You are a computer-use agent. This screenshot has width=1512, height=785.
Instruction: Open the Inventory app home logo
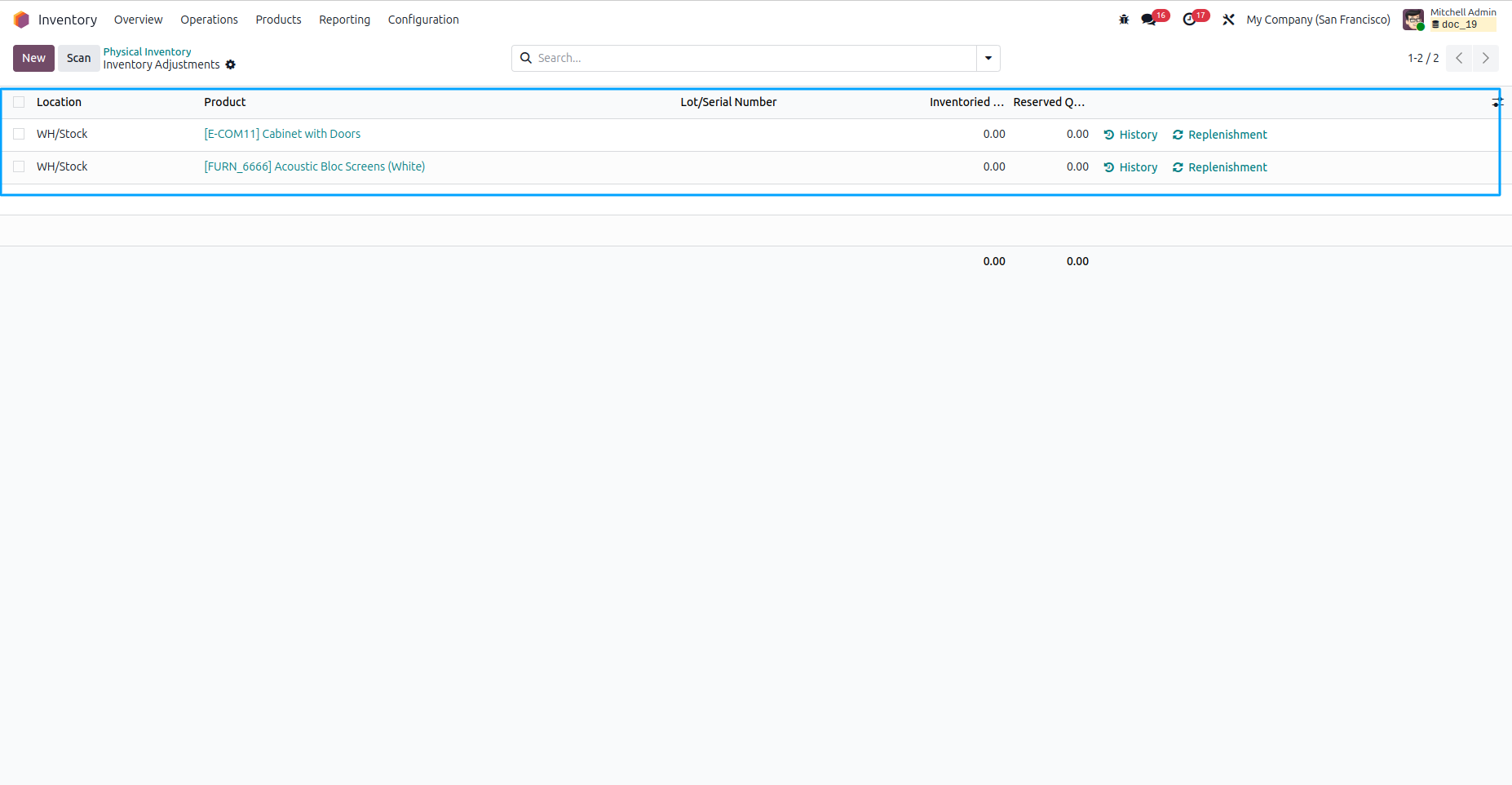click(x=21, y=20)
